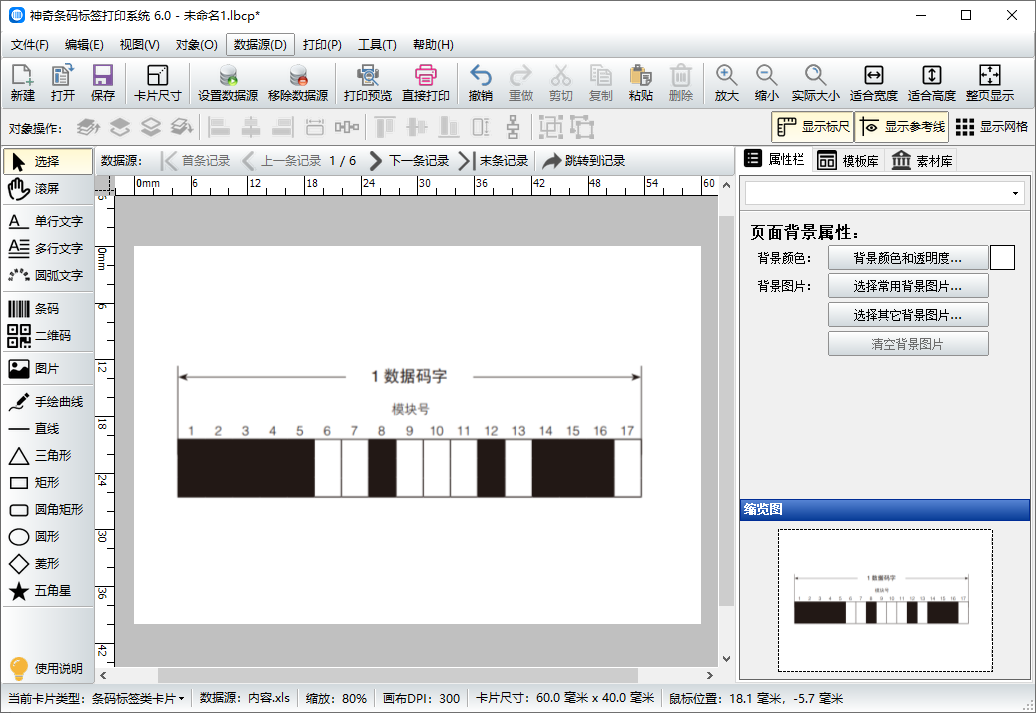Screen dimensions: 1036x713
Task: Choose the 圆弧文字 arc text tool
Action: pyautogui.click(x=48, y=276)
